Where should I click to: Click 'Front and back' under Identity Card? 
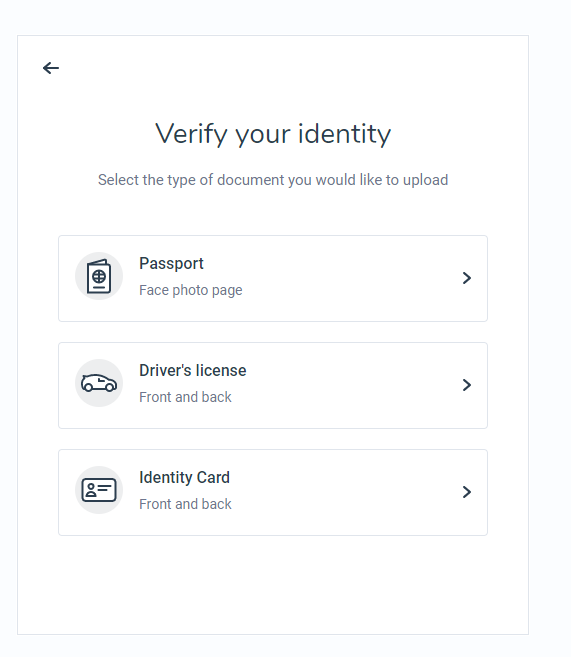click(x=185, y=504)
